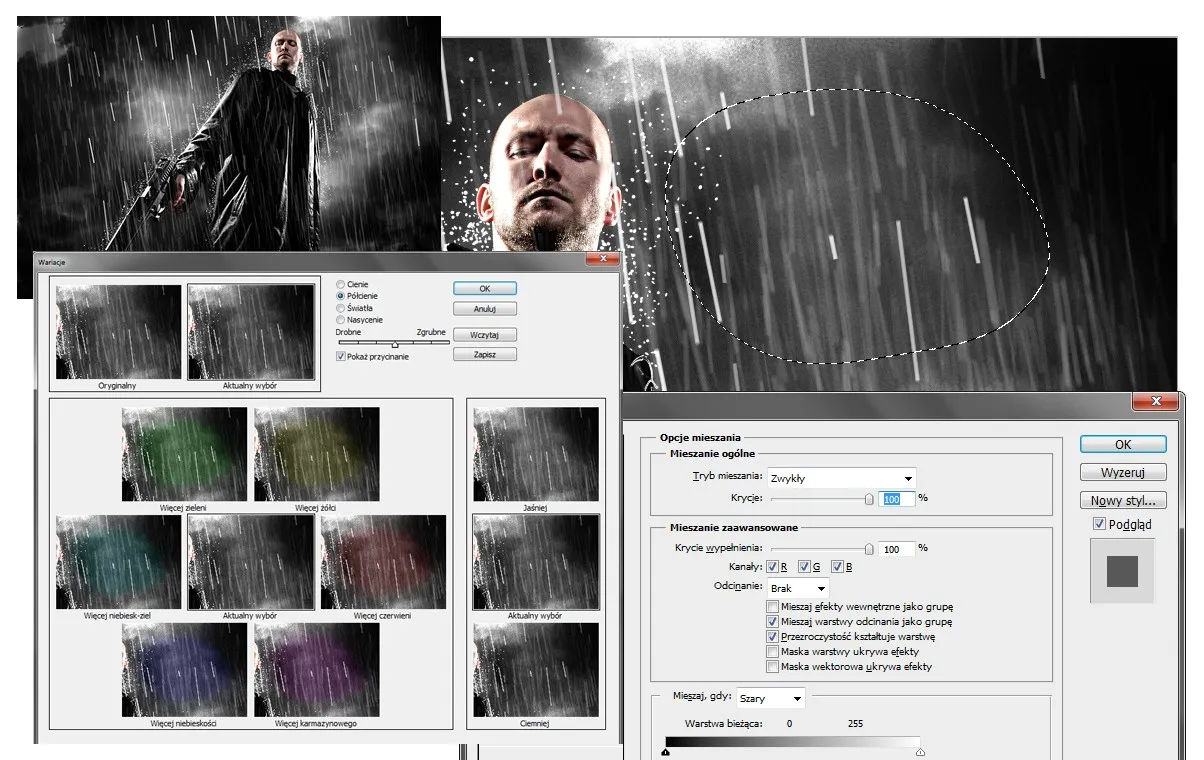The image size is (1204, 760).
Task: Adjust the Krycie wypełnienia slider handle
Action: tap(869, 548)
